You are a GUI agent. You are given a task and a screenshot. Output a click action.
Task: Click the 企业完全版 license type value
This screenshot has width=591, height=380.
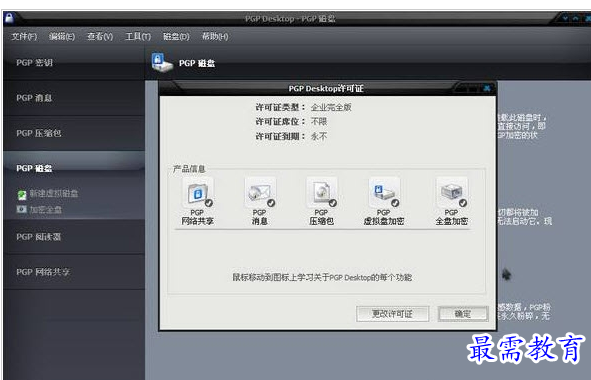[x=331, y=107]
